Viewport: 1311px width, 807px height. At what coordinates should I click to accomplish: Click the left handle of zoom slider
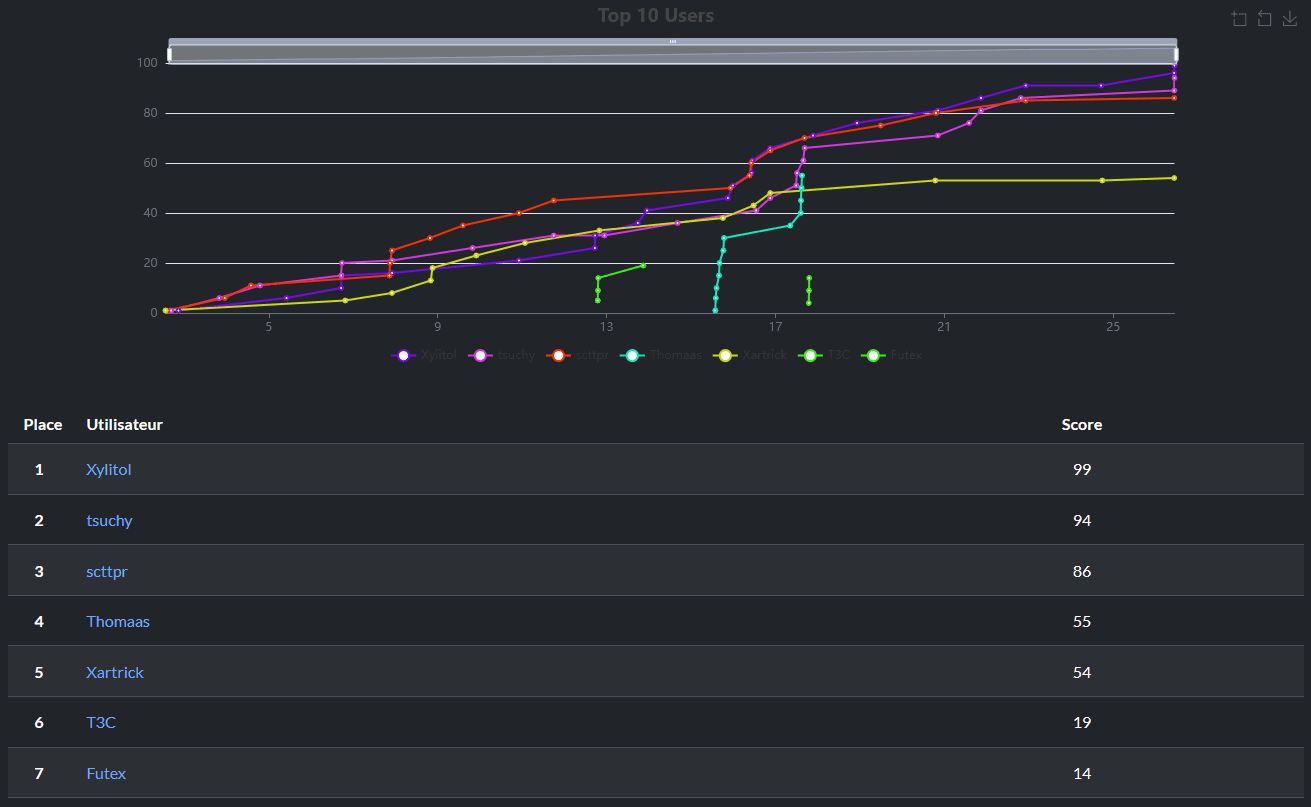[169, 54]
